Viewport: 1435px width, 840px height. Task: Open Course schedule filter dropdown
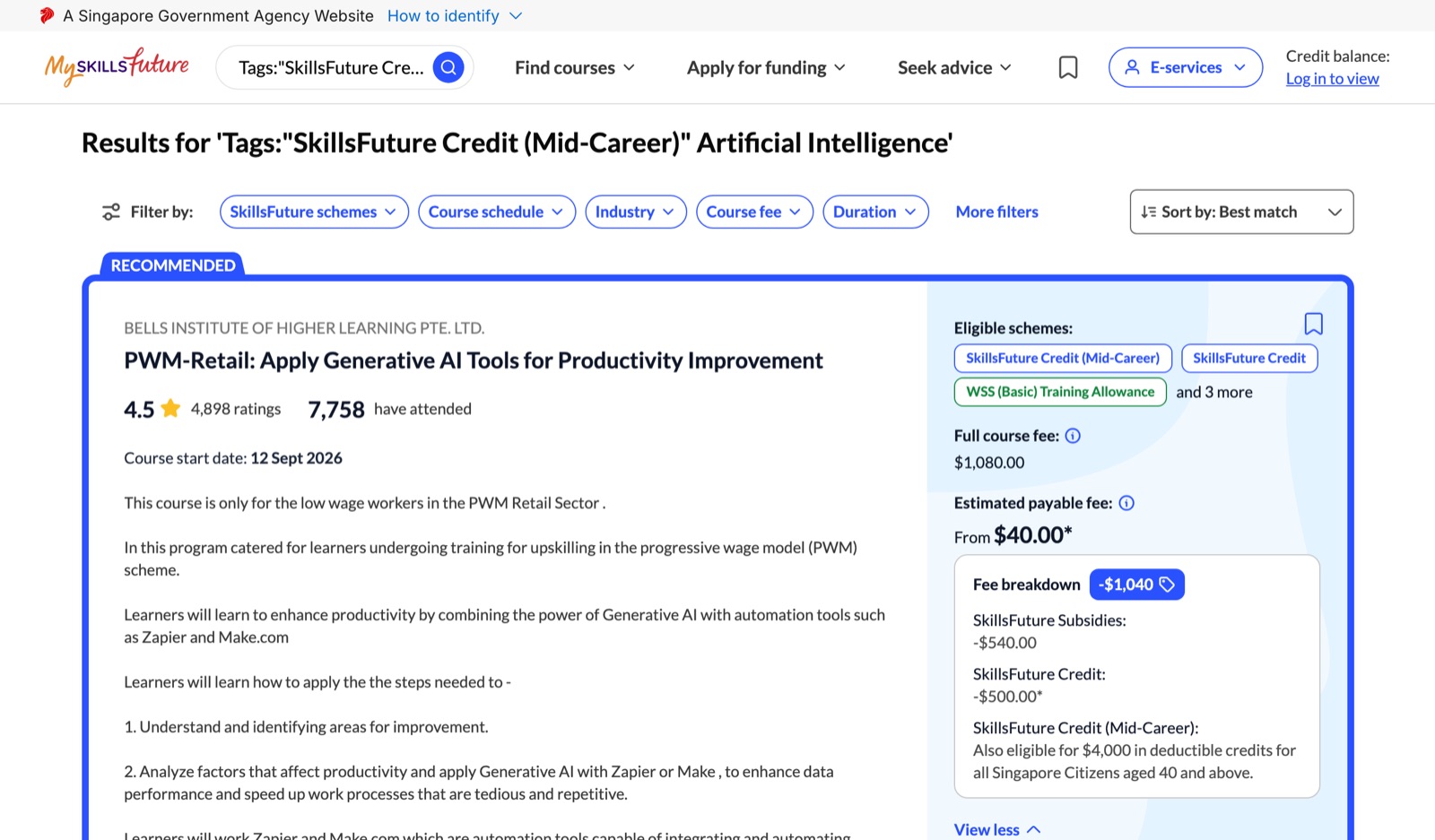(x=497, y=212)
